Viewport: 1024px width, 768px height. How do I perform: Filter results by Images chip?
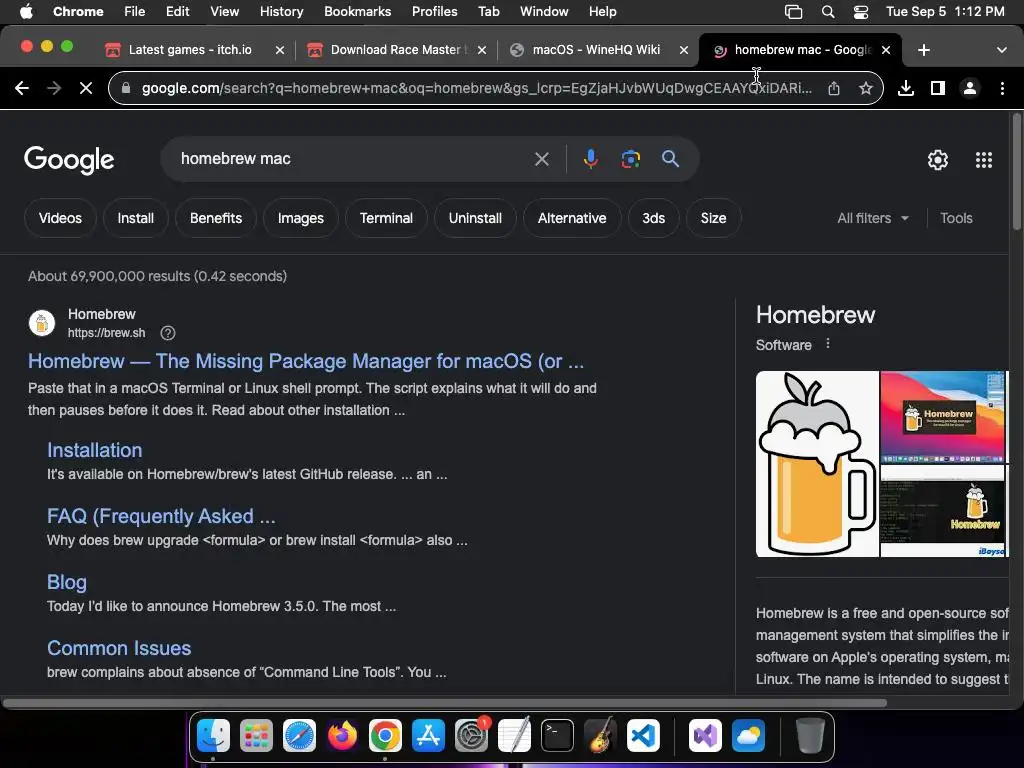point(300,218)
